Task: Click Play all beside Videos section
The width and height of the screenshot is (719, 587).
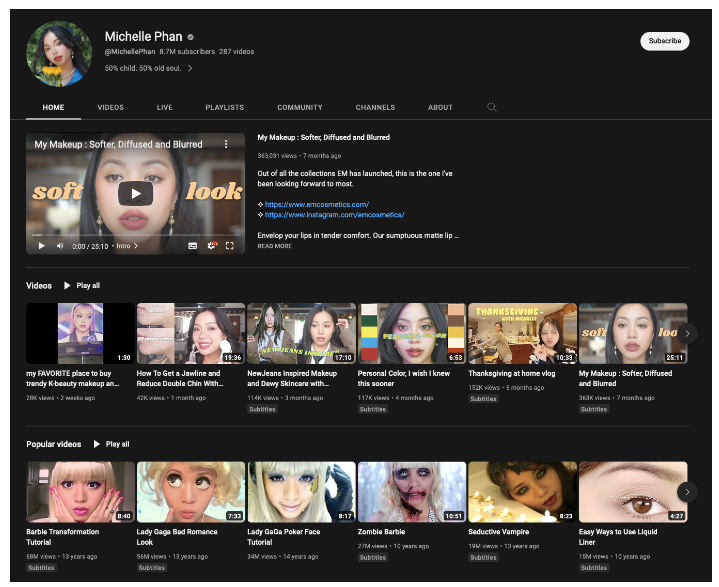Action: coord(83,286)
